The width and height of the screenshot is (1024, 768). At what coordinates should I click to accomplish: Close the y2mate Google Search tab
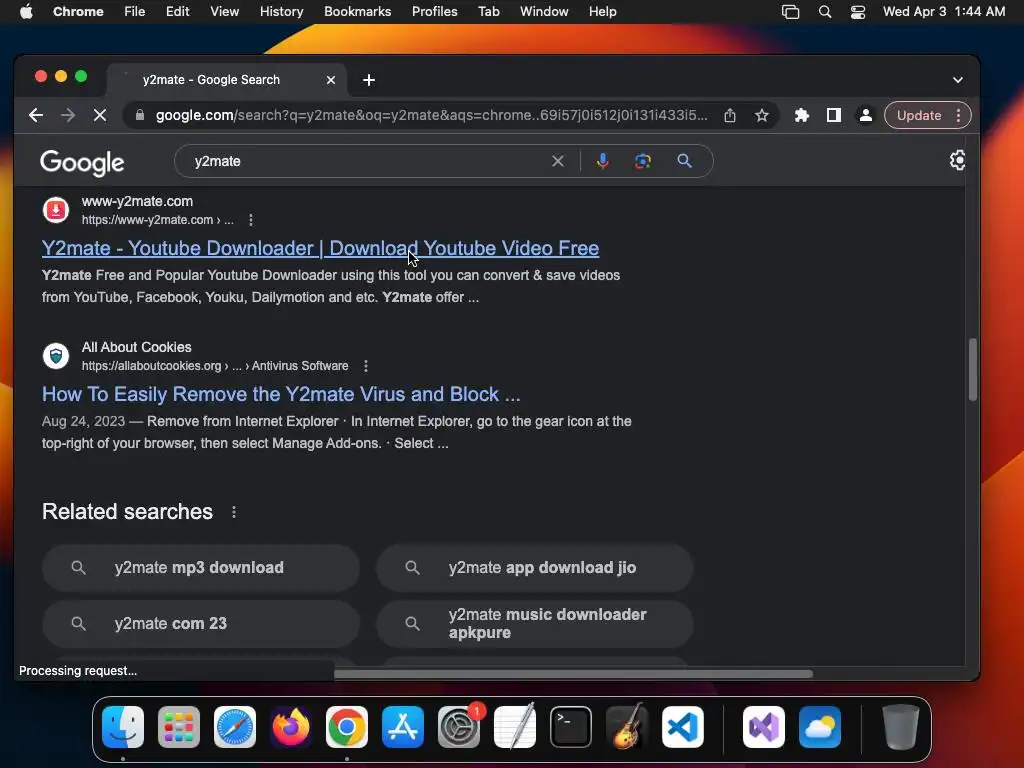click(330, 80)
